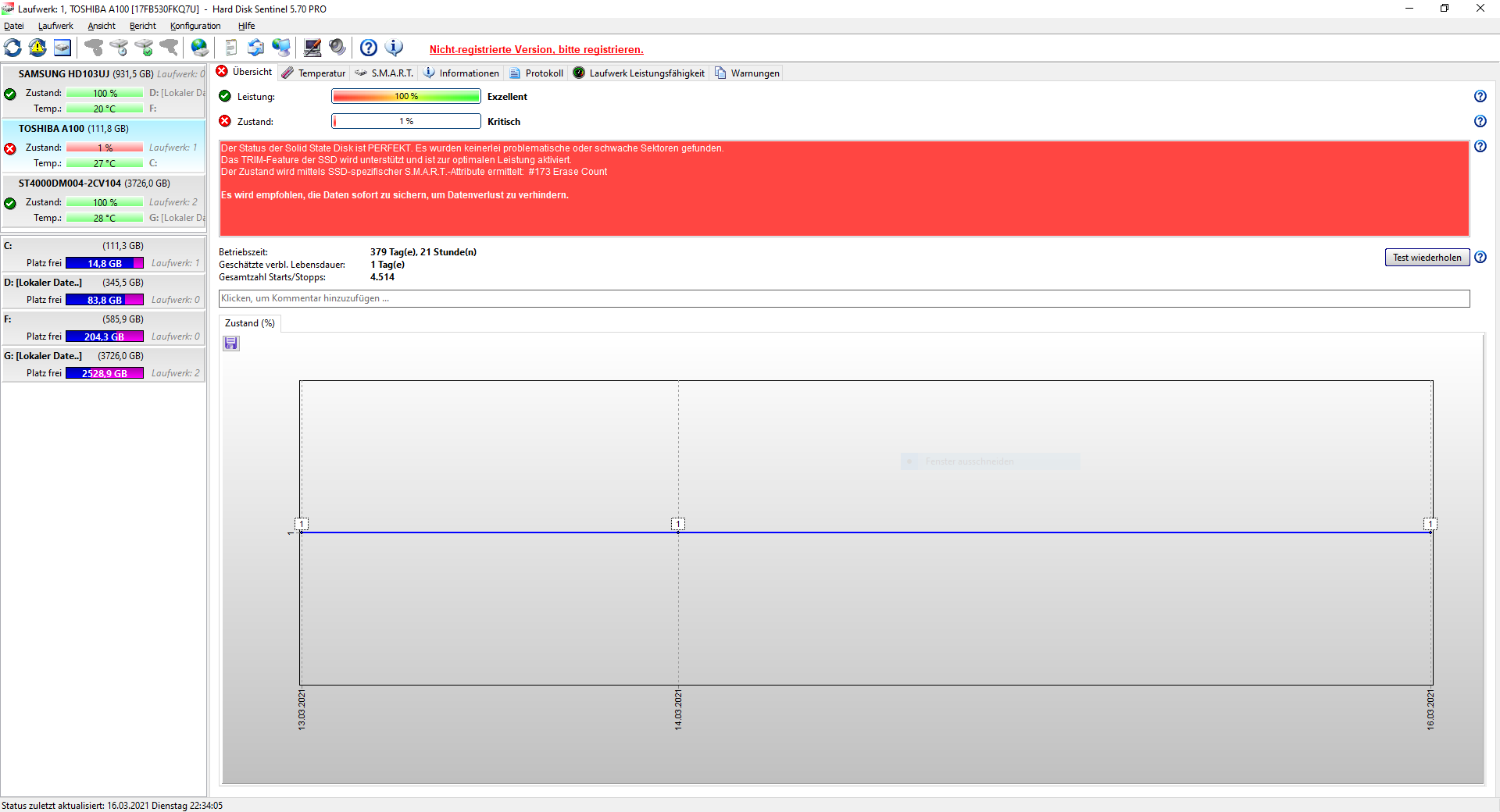This screenshot has height=812, width=1500.
Task: Click the notepad report toolbar icon
Action: (x=230, y=48)
